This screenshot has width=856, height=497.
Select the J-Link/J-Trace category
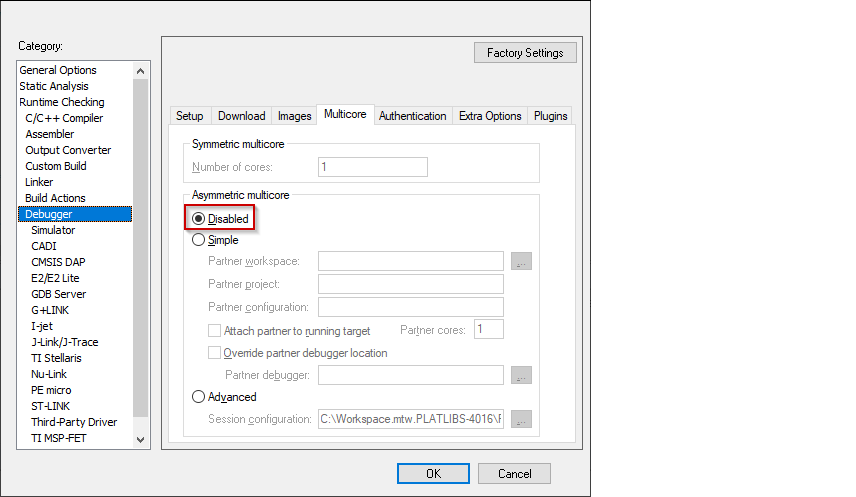click(x=65, y=342)
